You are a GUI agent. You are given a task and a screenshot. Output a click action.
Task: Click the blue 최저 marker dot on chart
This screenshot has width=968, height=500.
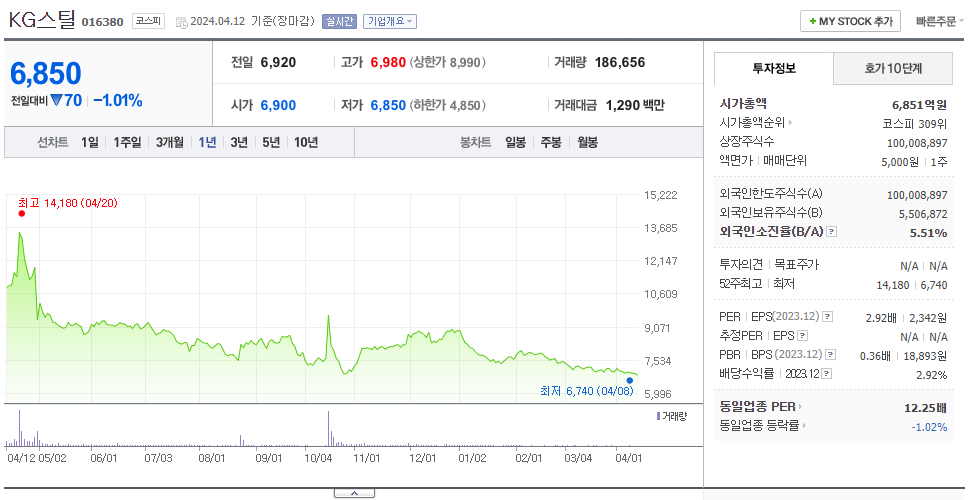pos(629,381)
